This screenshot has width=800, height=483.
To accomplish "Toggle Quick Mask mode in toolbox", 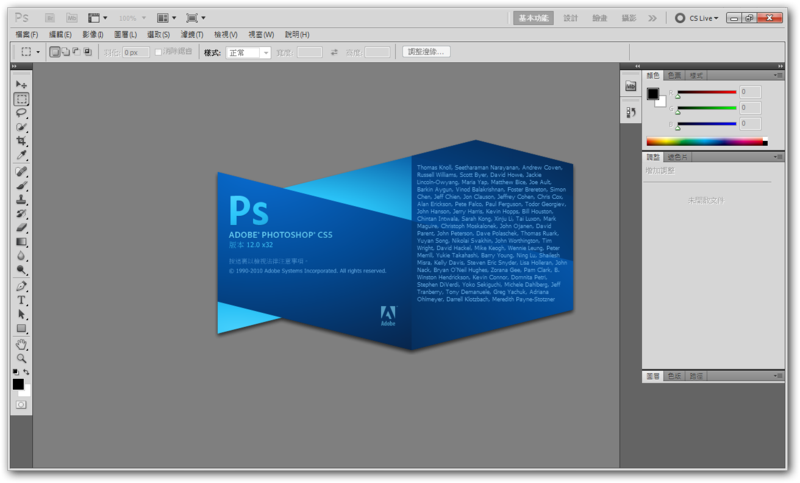I will pyautogui.click(x=21, y=405).
